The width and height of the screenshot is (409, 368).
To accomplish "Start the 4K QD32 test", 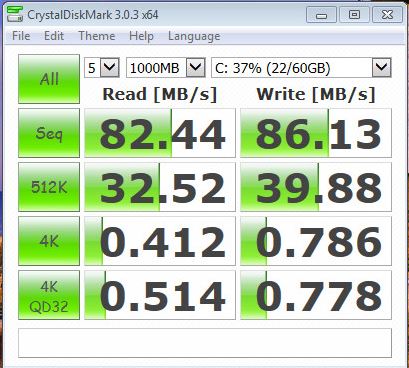I will (x=49, y=295).
